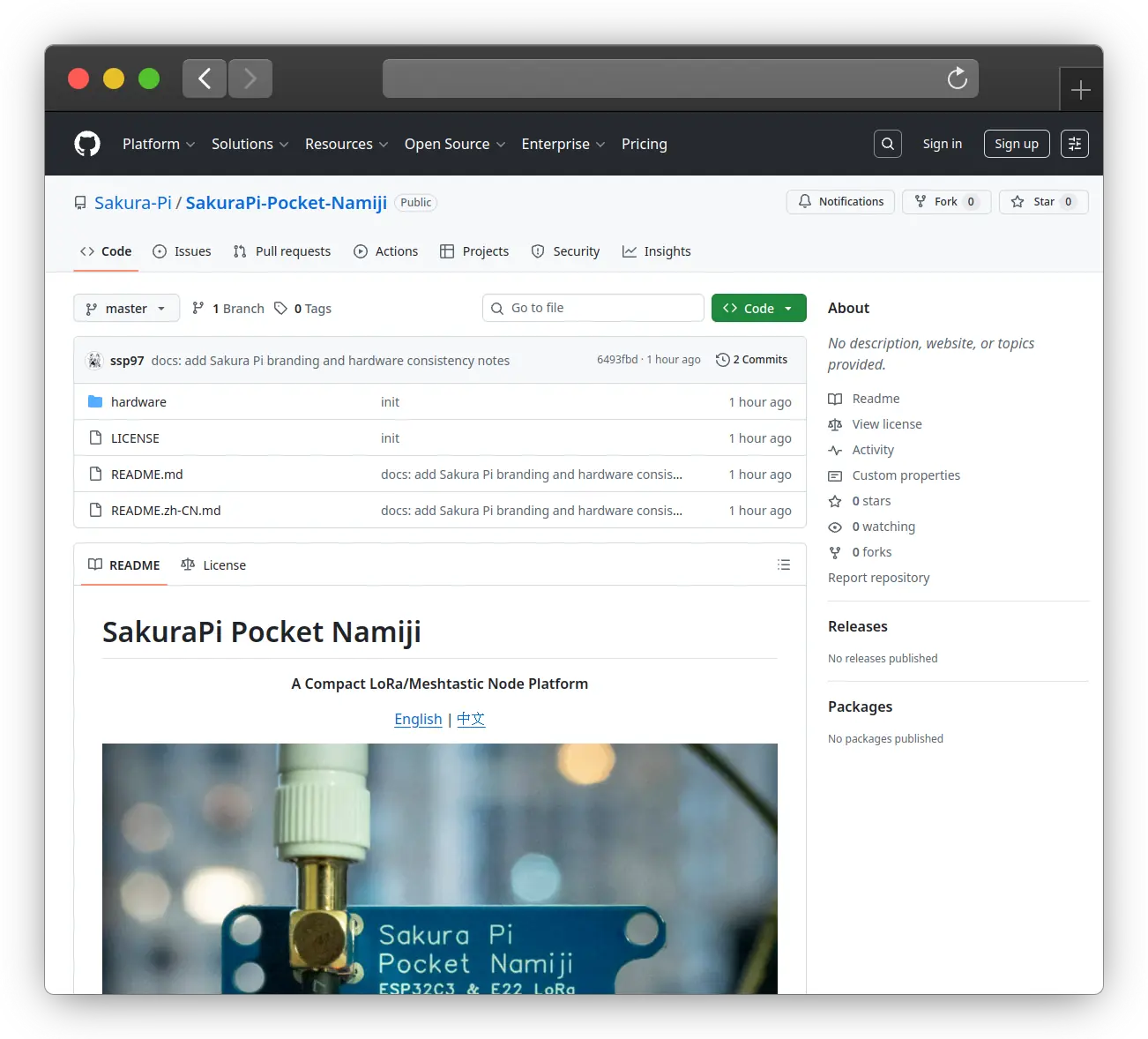Expand the master branch dropdown
Screen dimensions: 1148x1039
(x=126, y=309)
